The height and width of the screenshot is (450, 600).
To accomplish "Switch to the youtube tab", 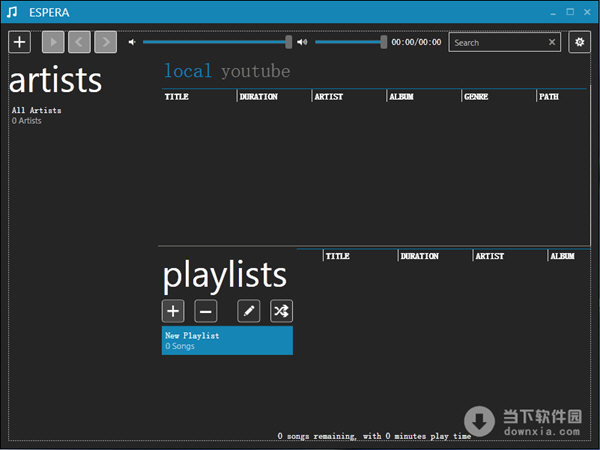I will coord(255,71).
